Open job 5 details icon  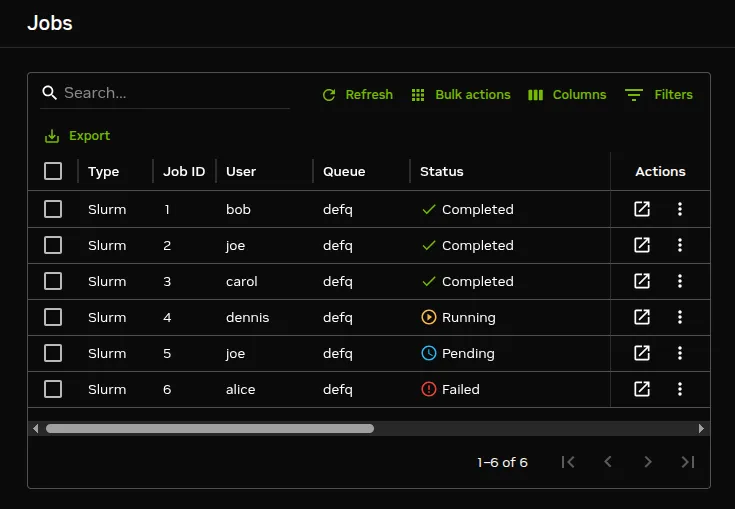click(642, 353)
